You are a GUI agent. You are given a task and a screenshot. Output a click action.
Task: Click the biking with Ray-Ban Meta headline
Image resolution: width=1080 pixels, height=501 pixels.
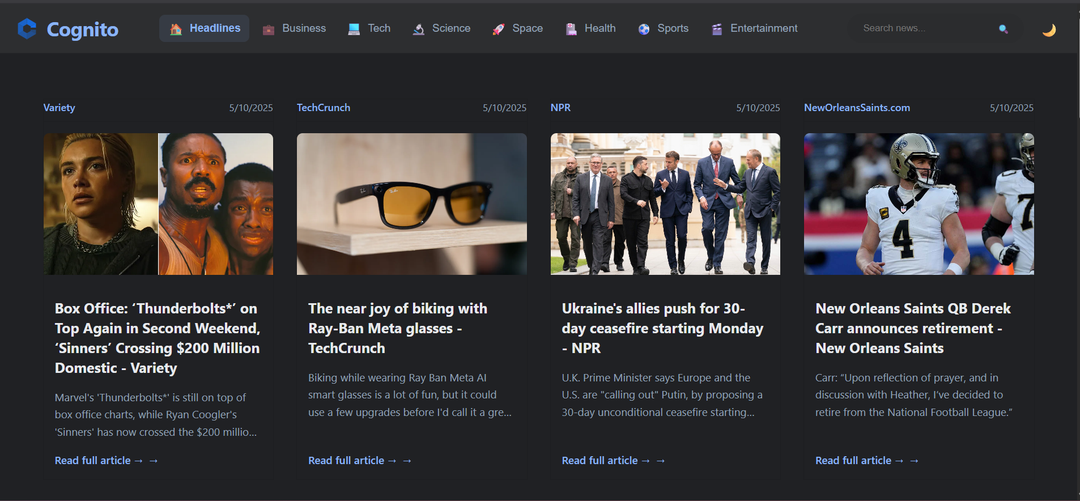(x=397, y=328)
